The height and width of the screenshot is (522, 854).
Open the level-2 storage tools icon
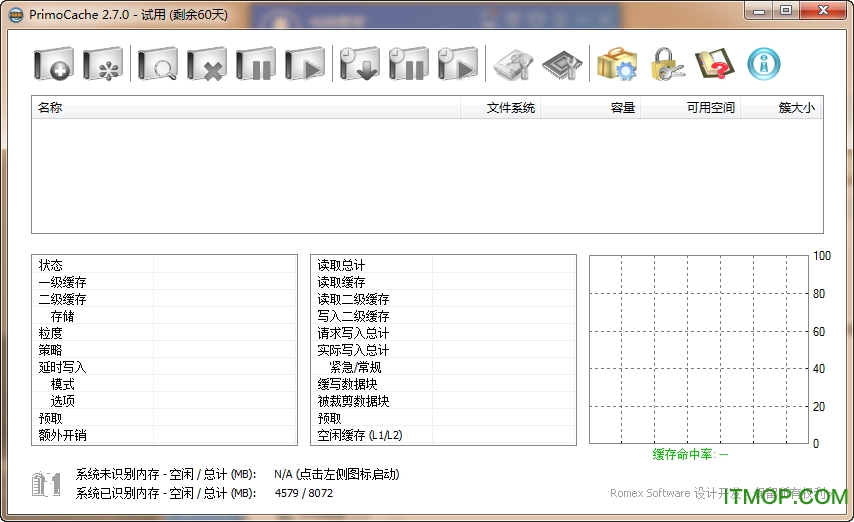click(x=513, y=65)
